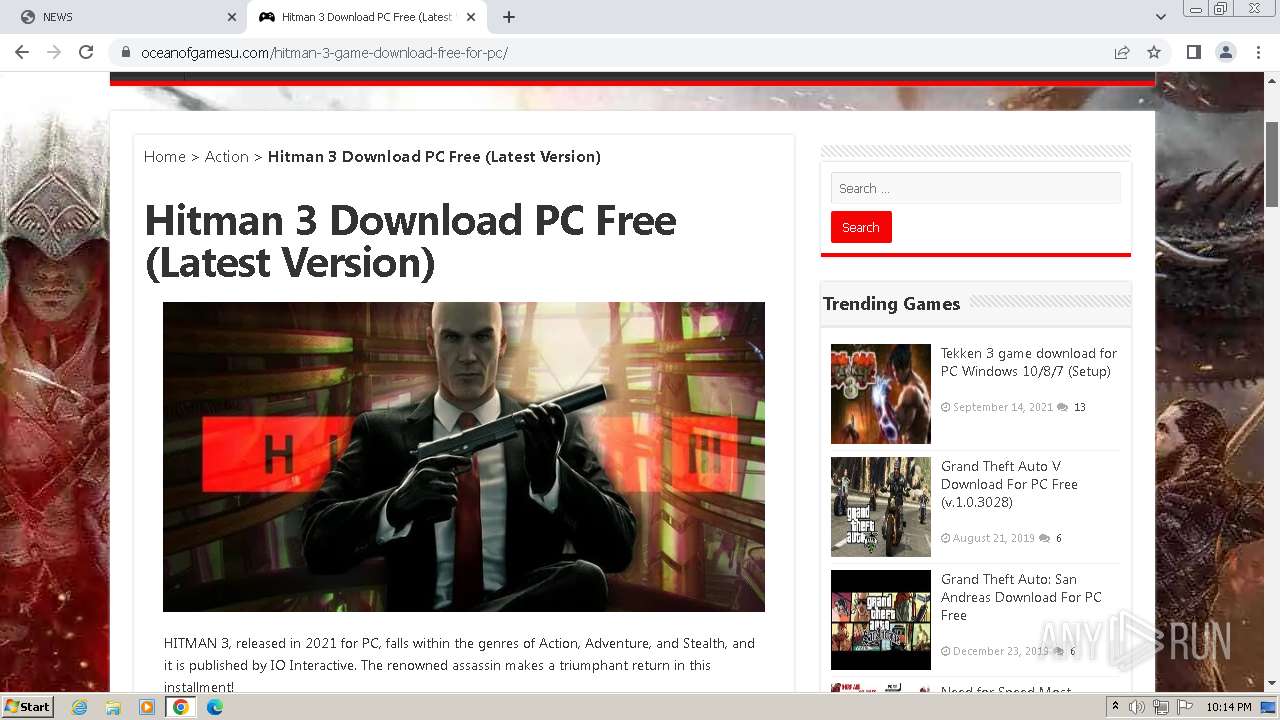The height and width of the screenshot is (720, 1280).
Task: Open the Windows Start menu
Action: pos(28,706)
